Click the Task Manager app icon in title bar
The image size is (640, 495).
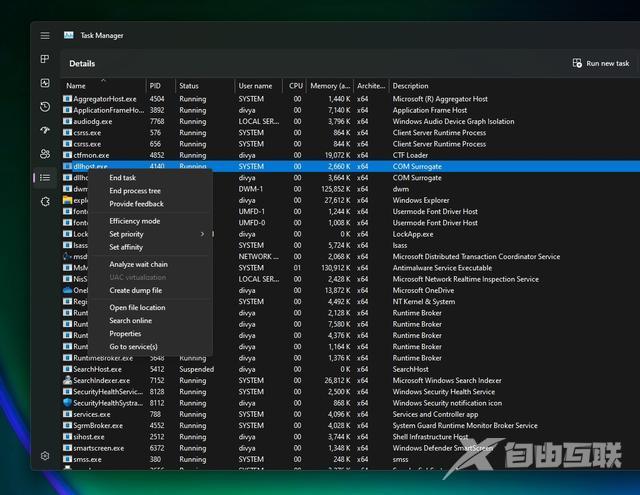click(69, 35)
